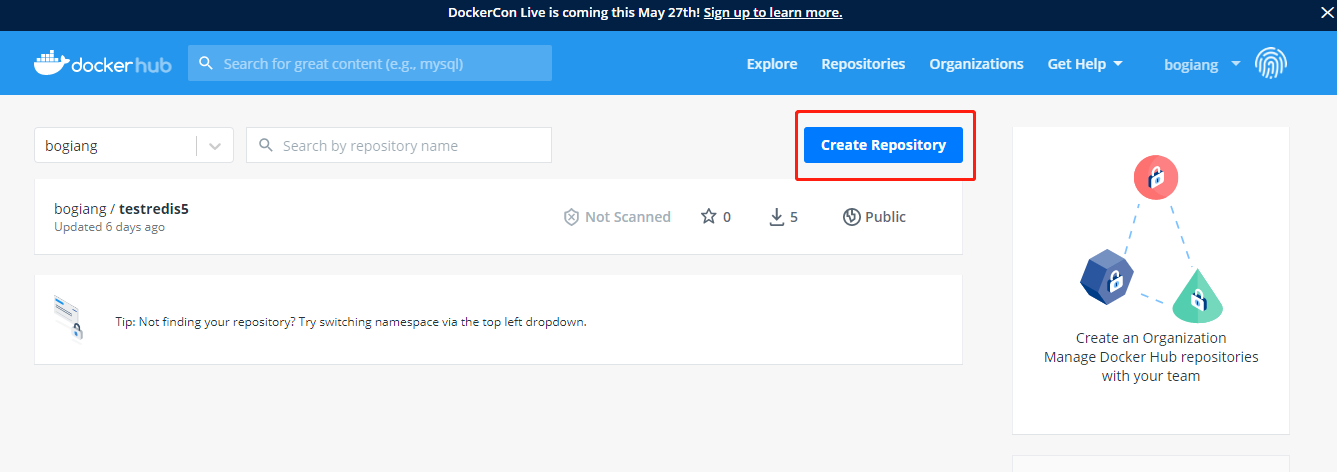Click the Public globe icon
The height and width of the screenshot is (472, 1337).
coord(852,217)
